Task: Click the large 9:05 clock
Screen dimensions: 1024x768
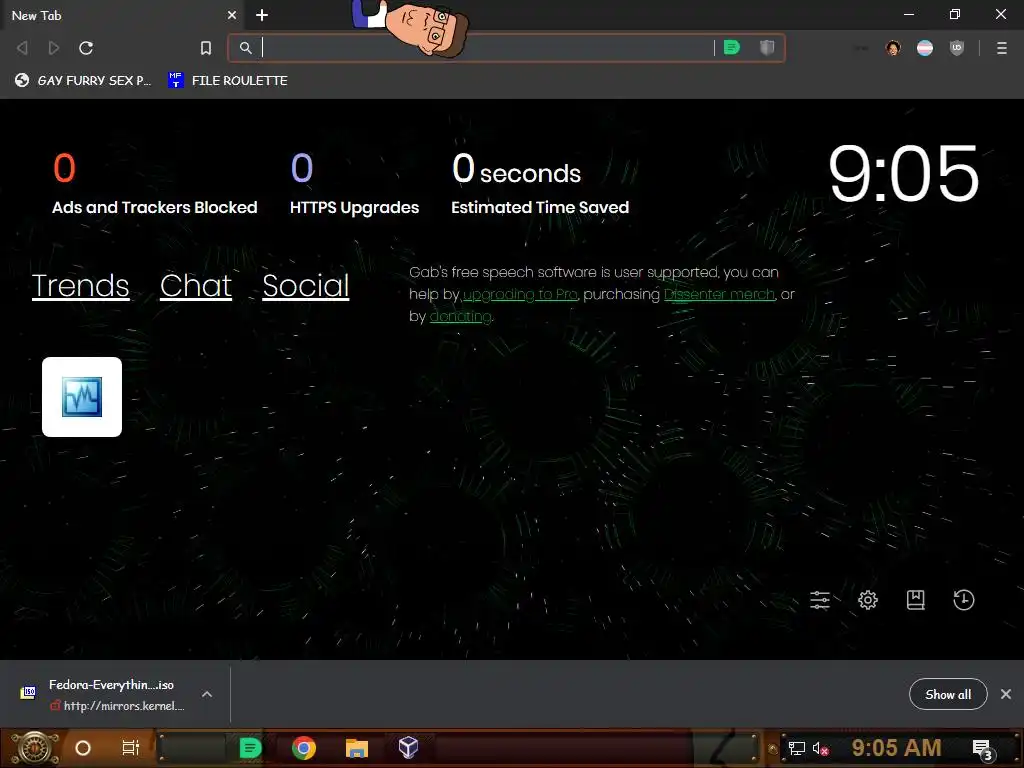Action: coord(904,174)
